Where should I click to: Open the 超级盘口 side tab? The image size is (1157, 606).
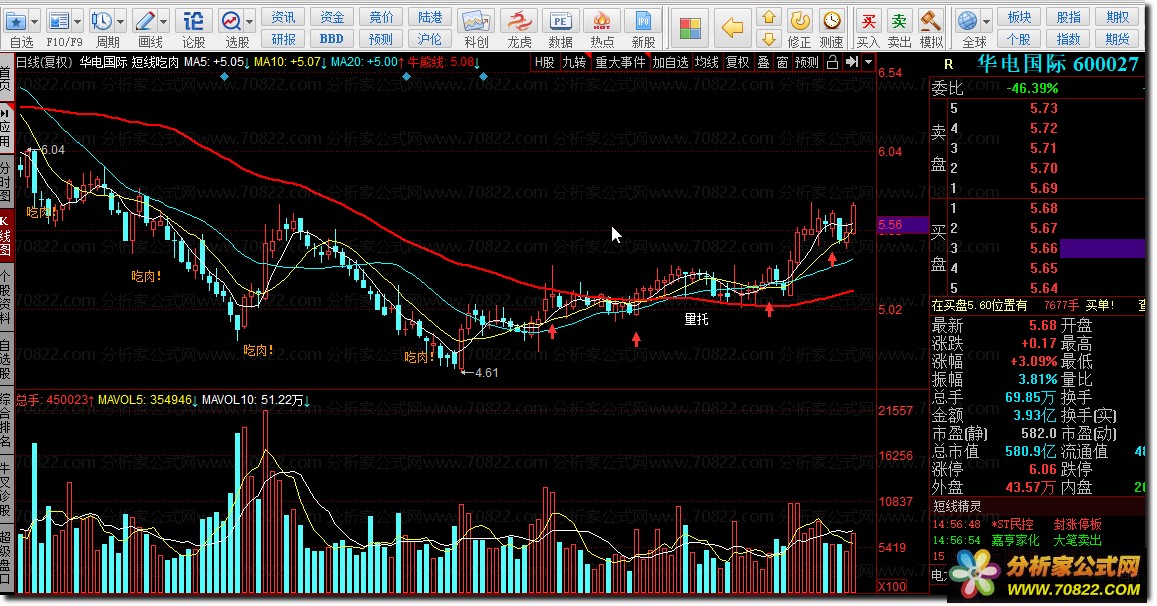coord(5,559)
